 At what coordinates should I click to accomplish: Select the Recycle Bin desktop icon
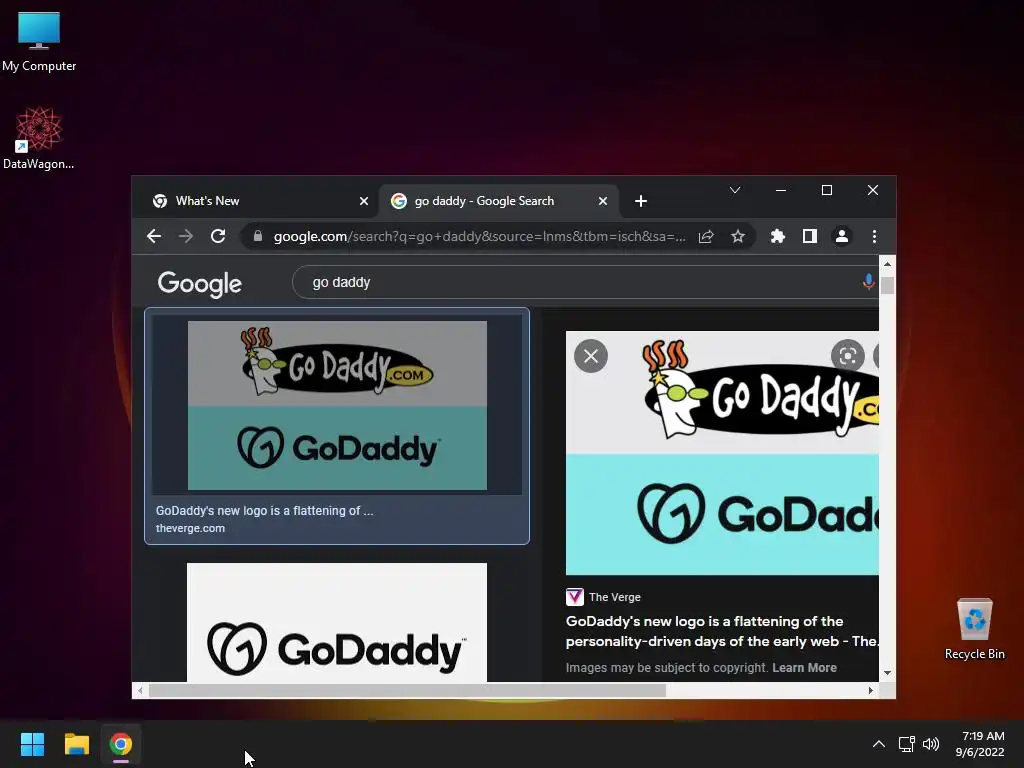(x=974, y=628)
